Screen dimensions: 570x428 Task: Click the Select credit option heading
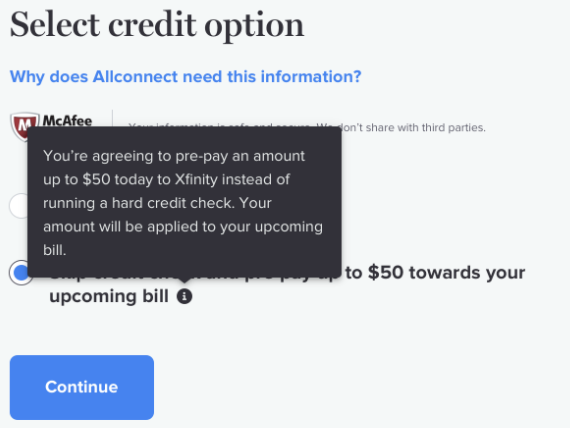[x=157, y=25]
